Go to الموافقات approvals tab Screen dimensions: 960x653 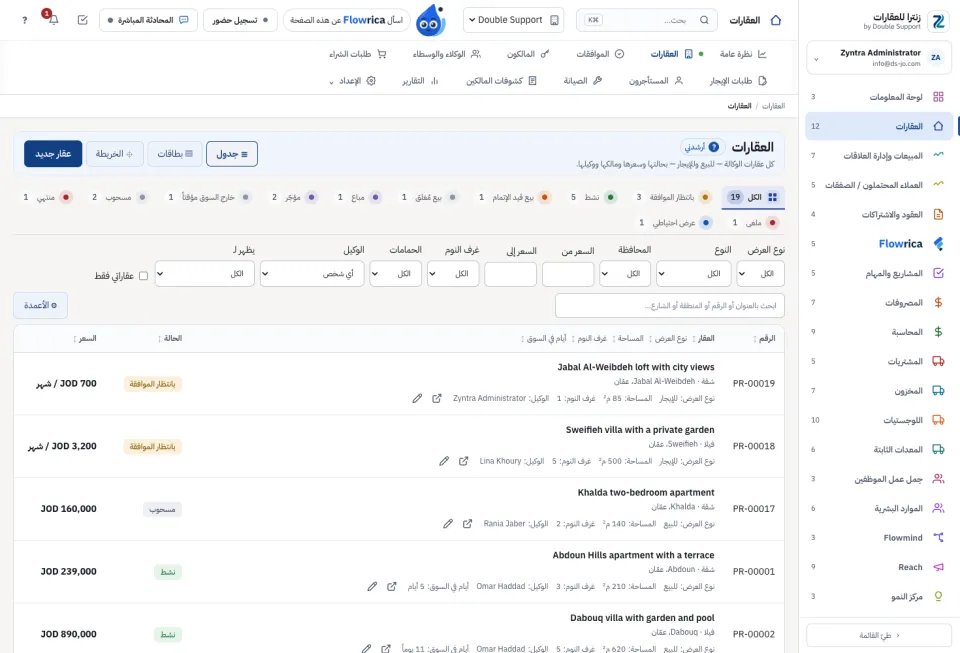click(600, 54)
